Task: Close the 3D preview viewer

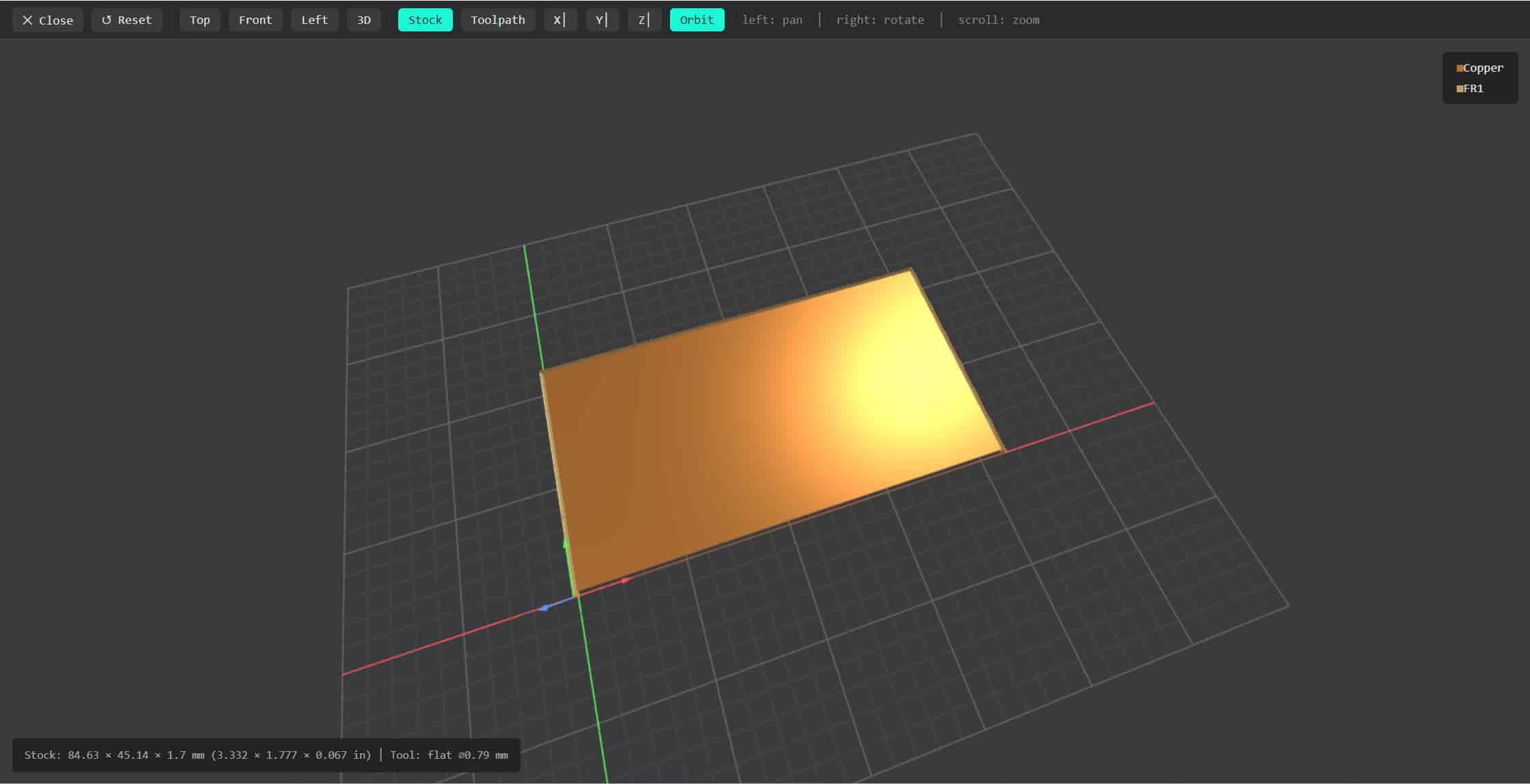Action: coord(48,20)
